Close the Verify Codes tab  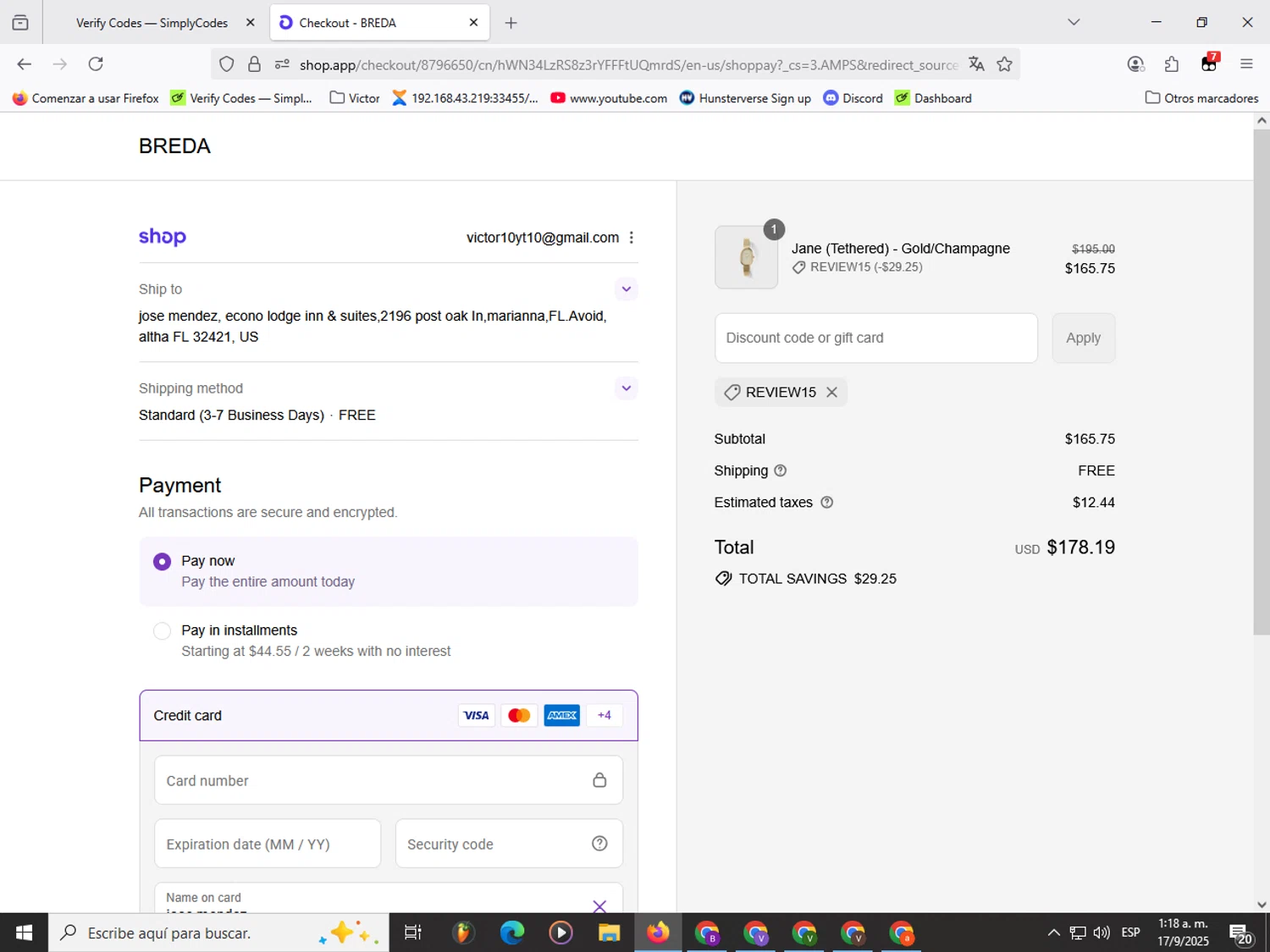(250, 23)
